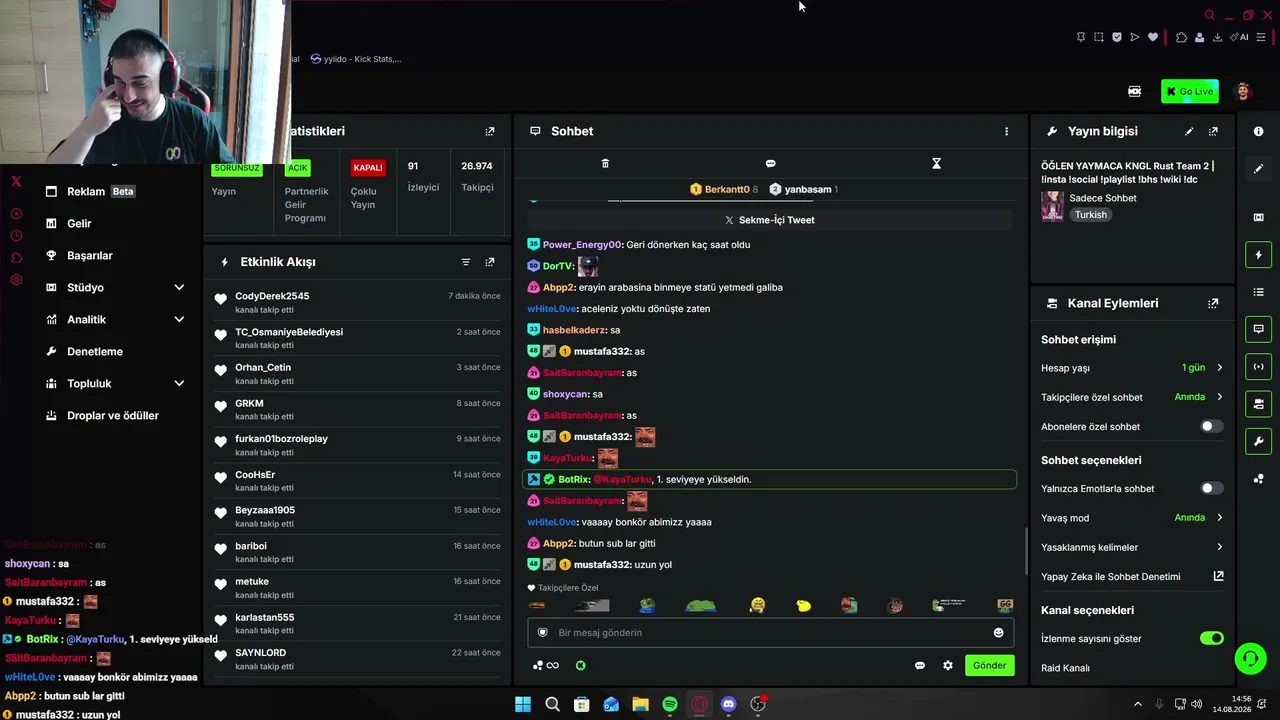Open Yavaş mod setting chevron

pyautogui.click(x=1219, y=518)
